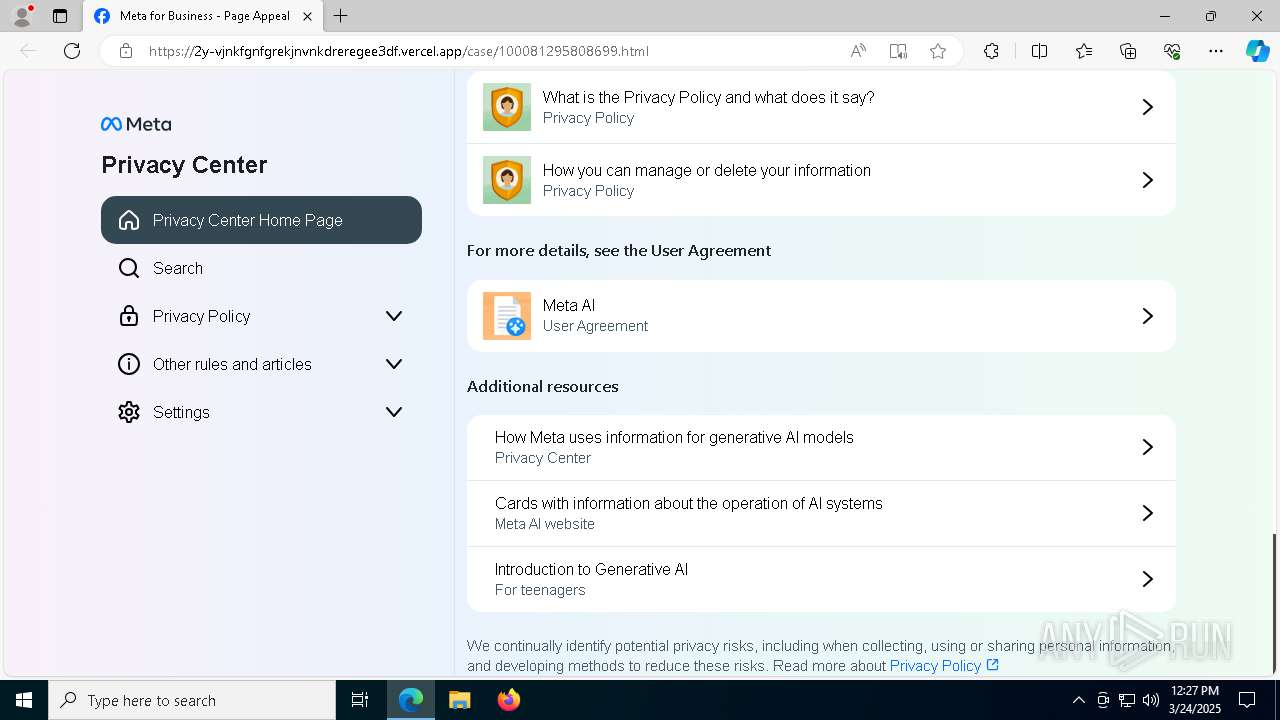This screenshot has width=1280, height=720.
Task: Open the browser profile icon
Action: [x=22, y=16]
